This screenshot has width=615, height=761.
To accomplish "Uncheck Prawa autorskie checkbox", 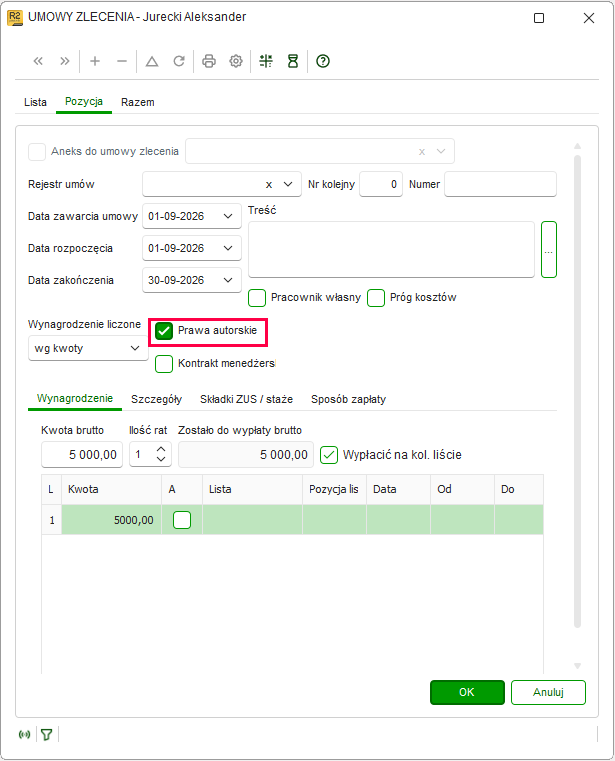I will tap(164, 331).
